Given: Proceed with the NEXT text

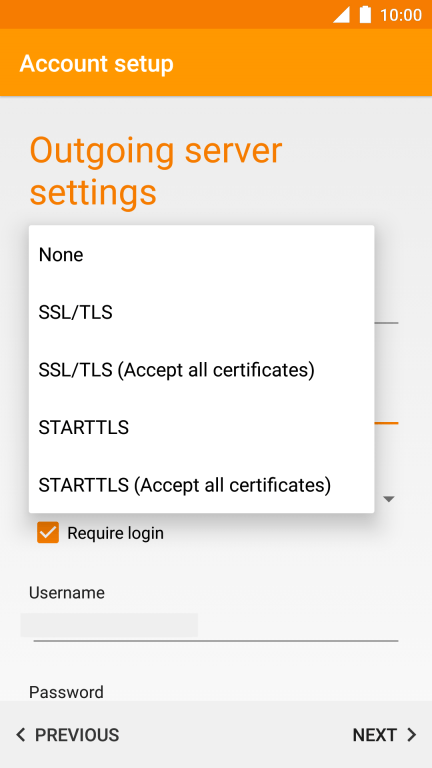Looking at the screenshot, I should click(375, 735).
